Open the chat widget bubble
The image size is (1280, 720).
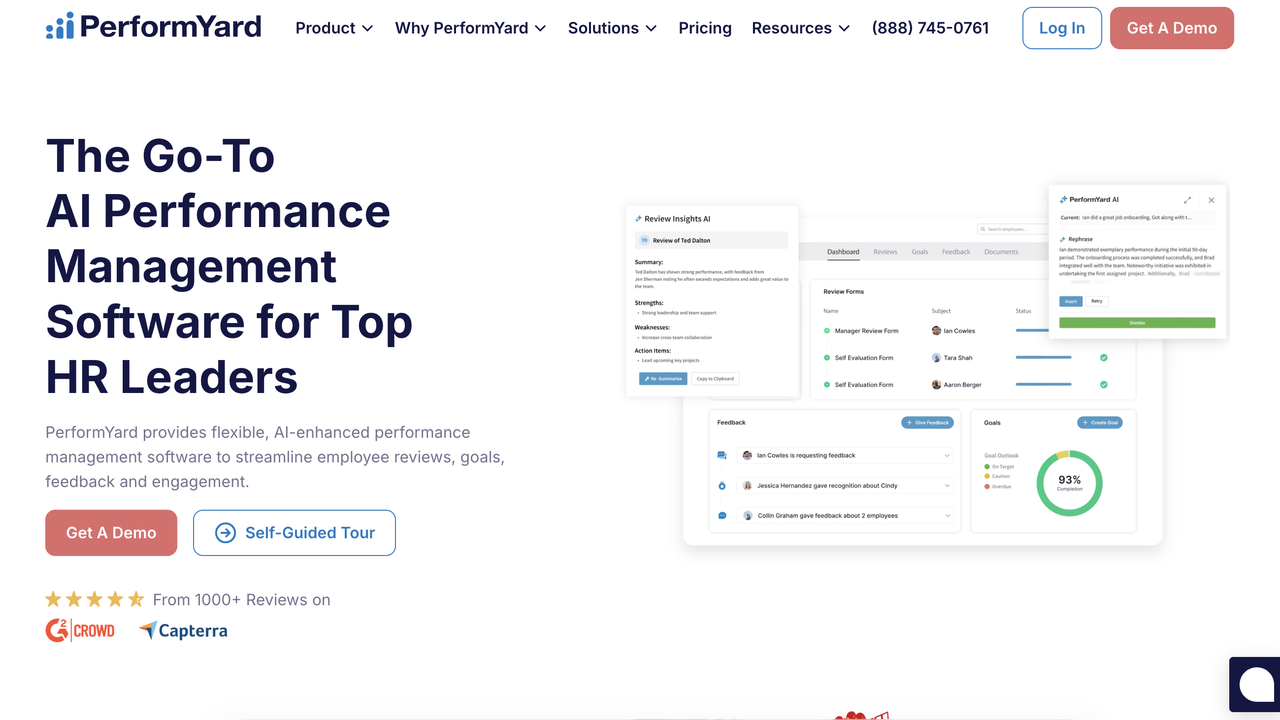click(1255, 684)
